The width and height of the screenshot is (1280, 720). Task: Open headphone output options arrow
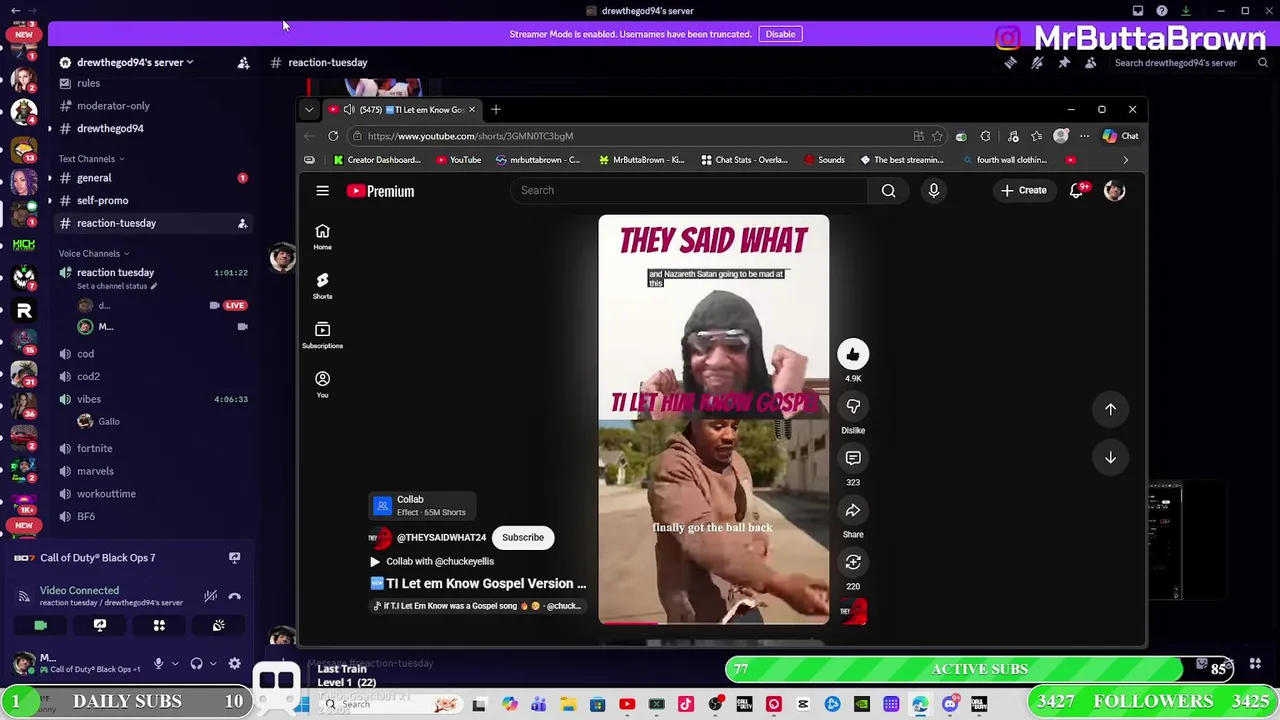pyautogui.click(x=213, y=663)
